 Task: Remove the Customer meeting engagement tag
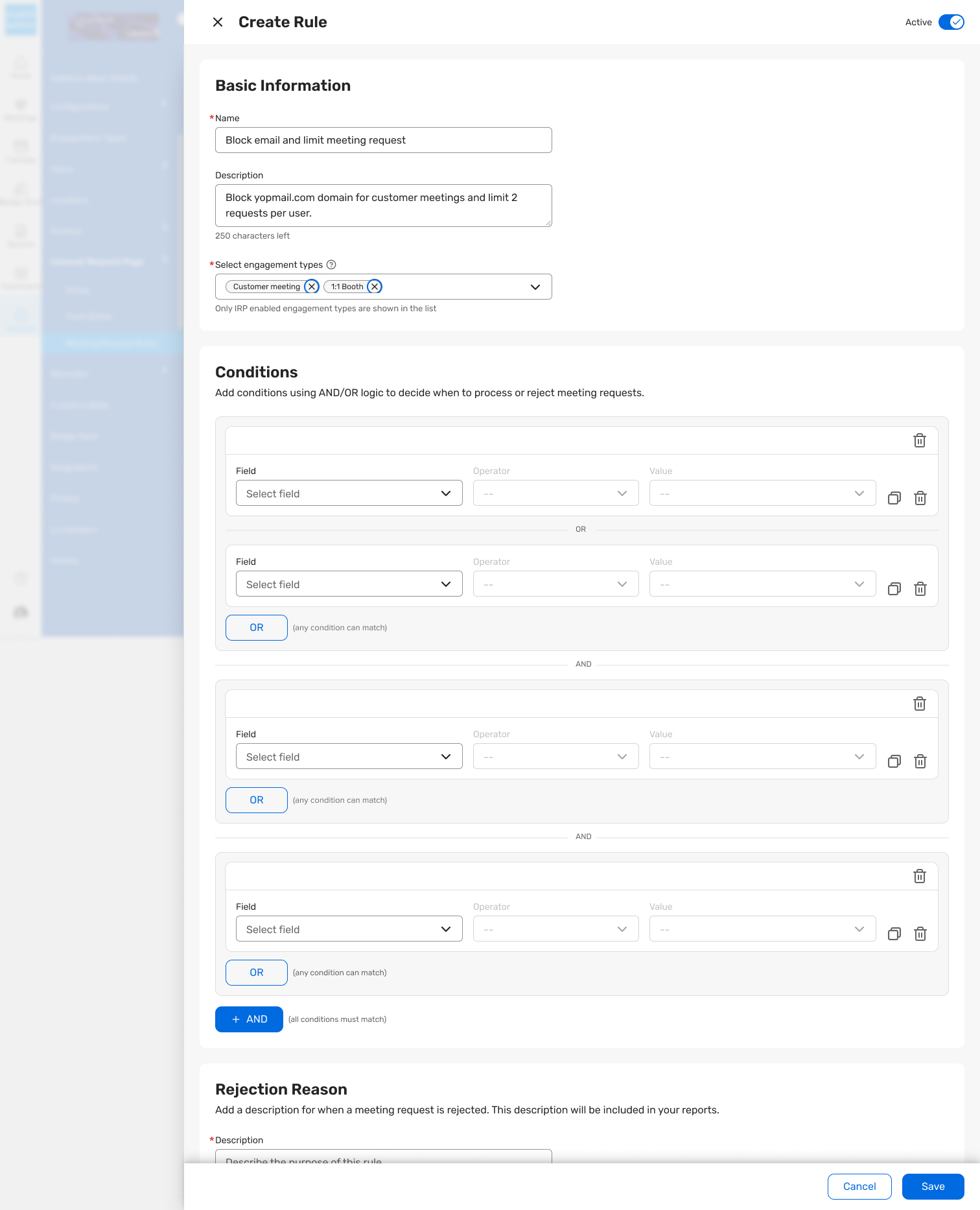pyautogui.click(x=312, y=287)
